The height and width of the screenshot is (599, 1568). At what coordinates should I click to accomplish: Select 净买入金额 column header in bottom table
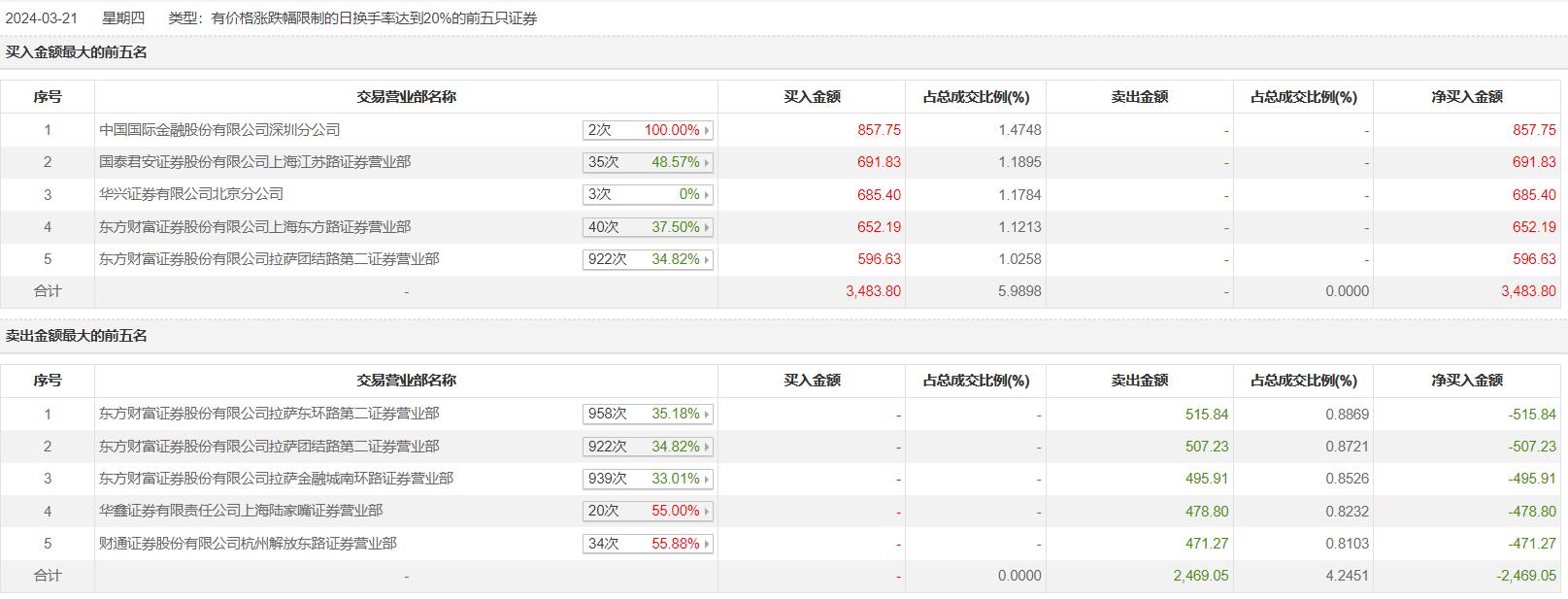pos(1467,381)
